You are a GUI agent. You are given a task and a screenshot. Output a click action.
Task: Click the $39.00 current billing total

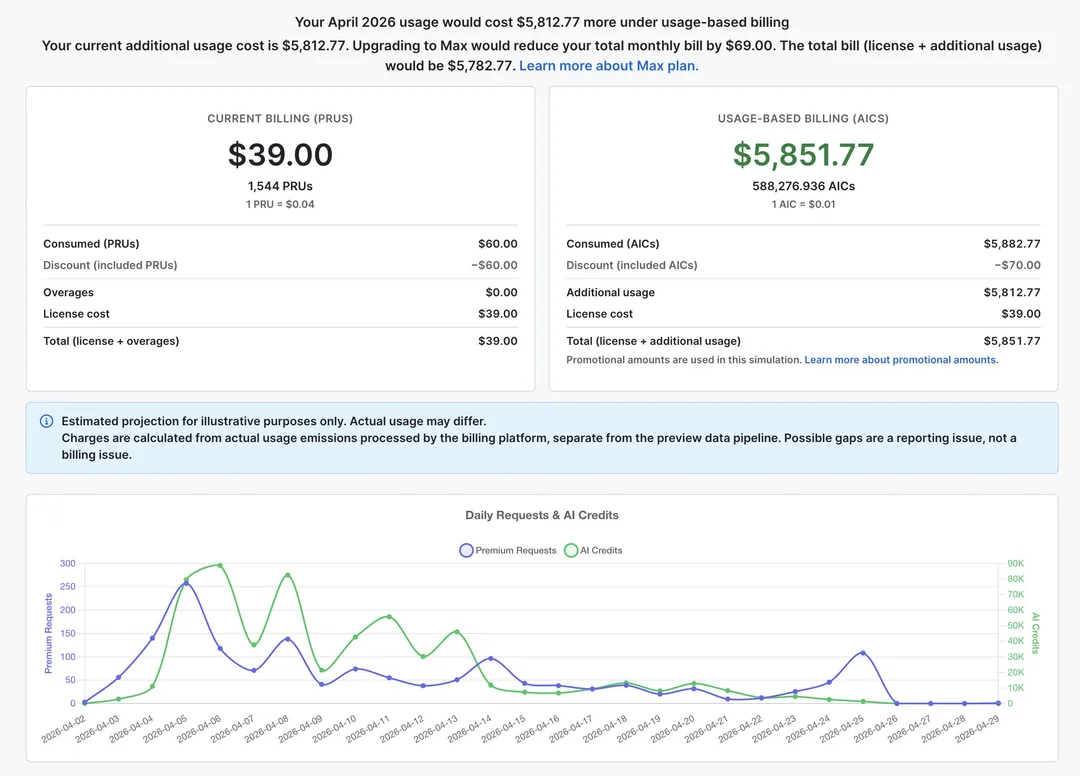point(280,154)
